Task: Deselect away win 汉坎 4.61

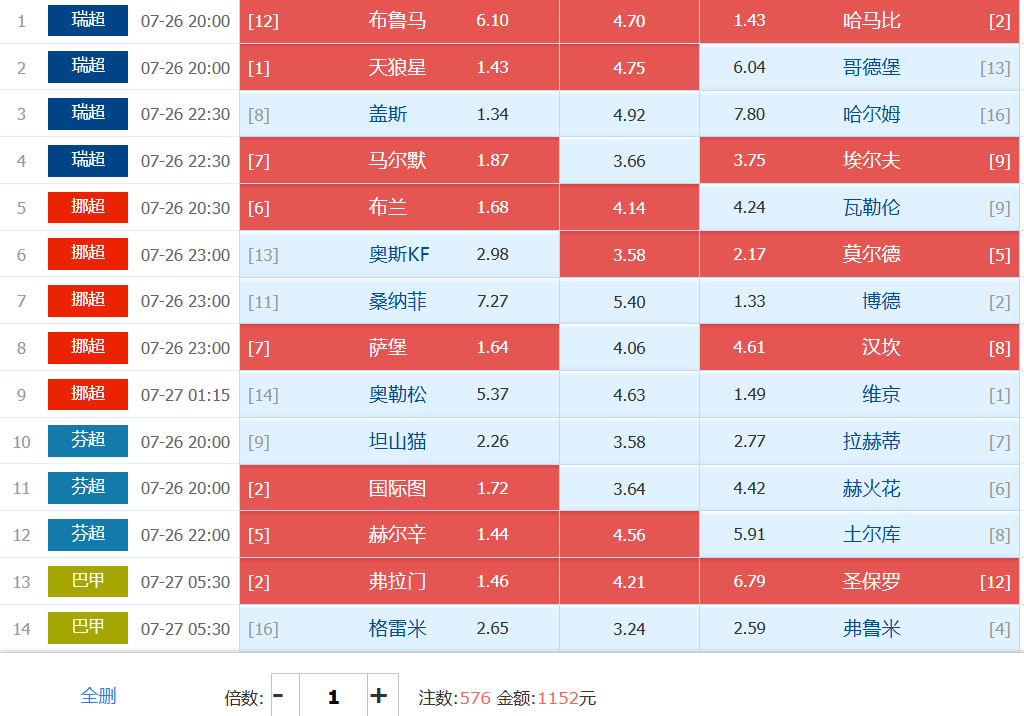Action: point(859,348)
